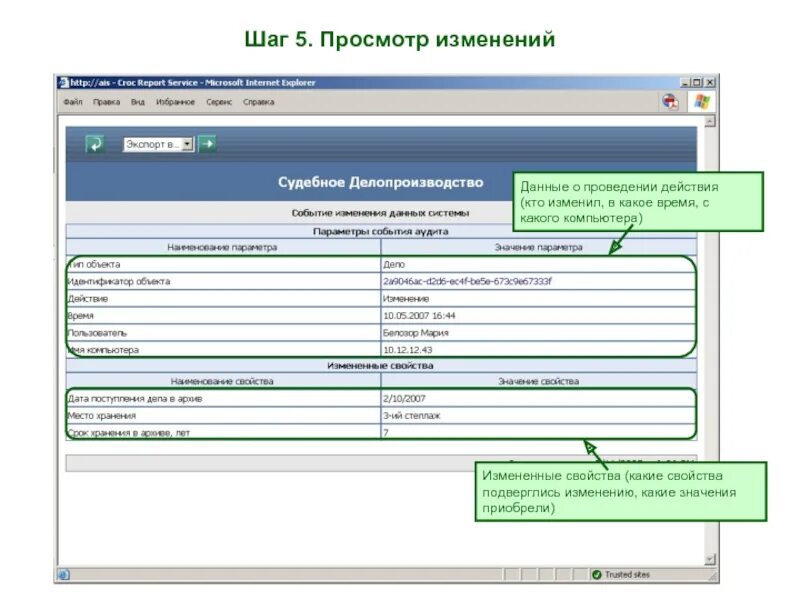Image resolution: width=800 pixels, height=600 pixels.
Task: Select the 'Изменение' value cell
Action: (x=538, y=298)
